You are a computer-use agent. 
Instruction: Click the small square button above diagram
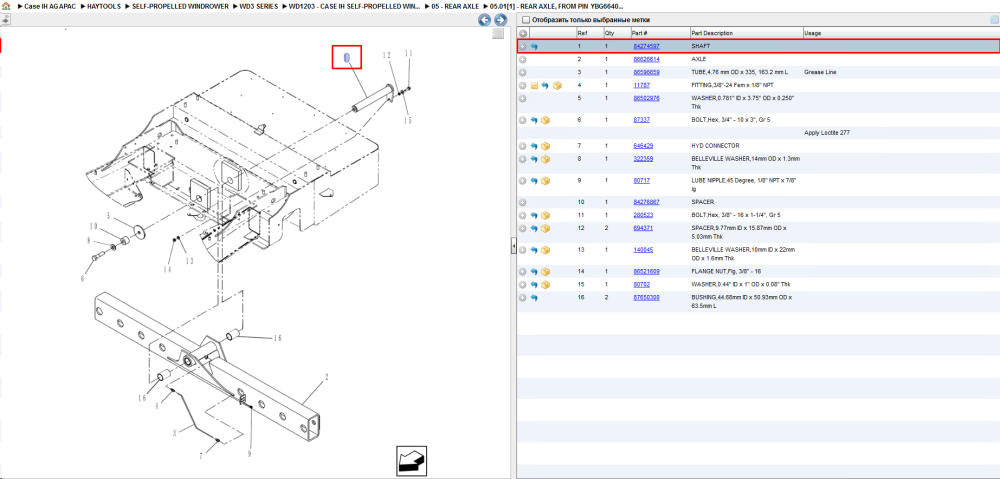click(x=499, y=34)
